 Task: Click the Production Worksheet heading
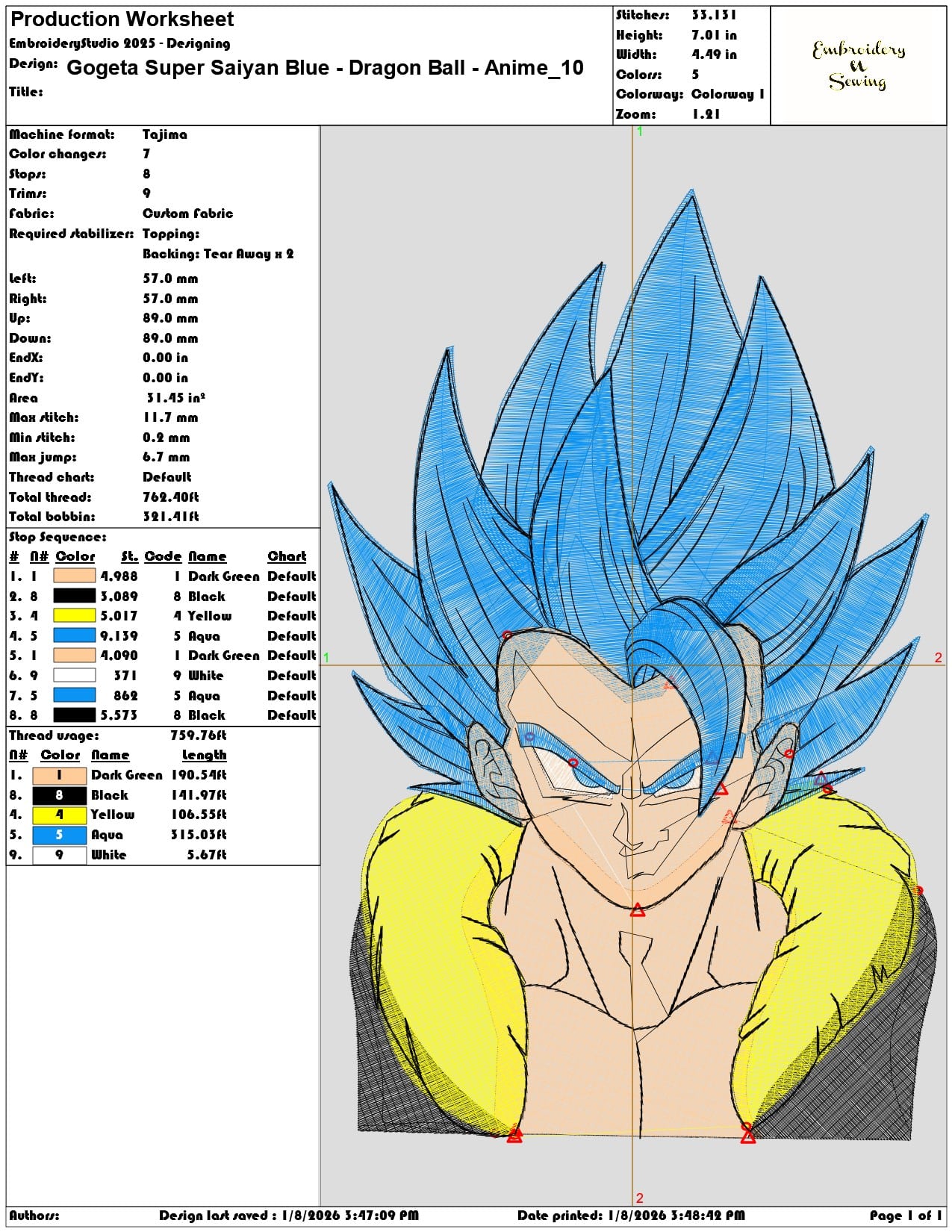(x=122, y=19)
